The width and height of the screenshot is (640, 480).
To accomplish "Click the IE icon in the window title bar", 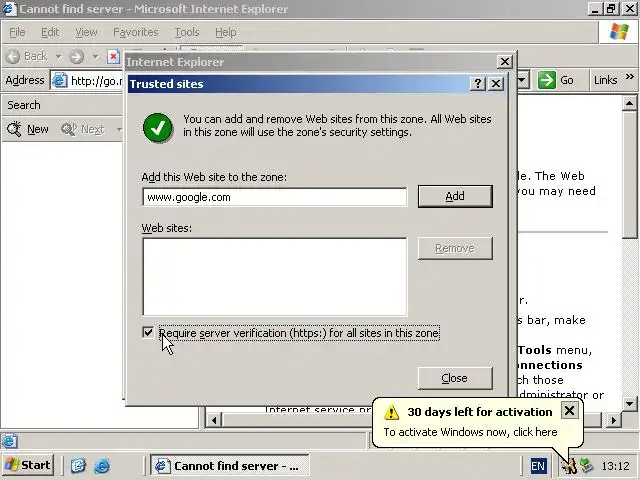I will (x=9, y=9).
